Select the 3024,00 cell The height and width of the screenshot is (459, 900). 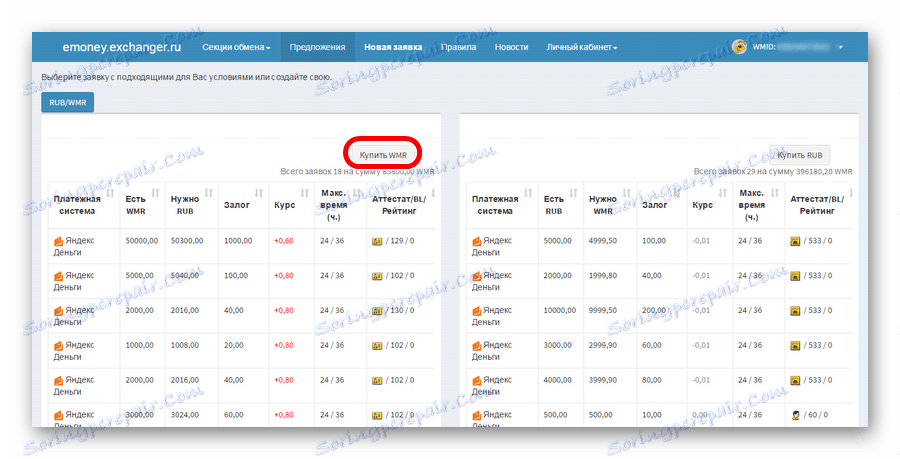pos(185,414)
